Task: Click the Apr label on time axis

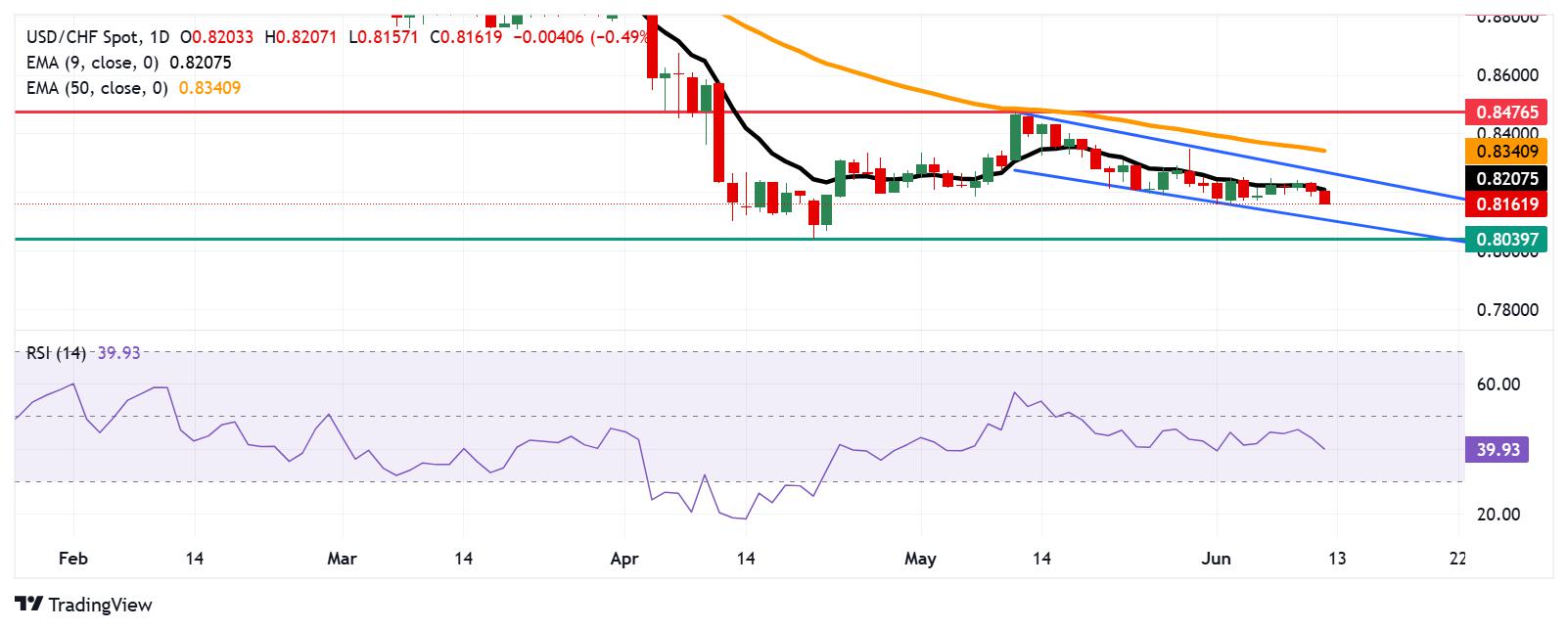Action: coord(623,559)
